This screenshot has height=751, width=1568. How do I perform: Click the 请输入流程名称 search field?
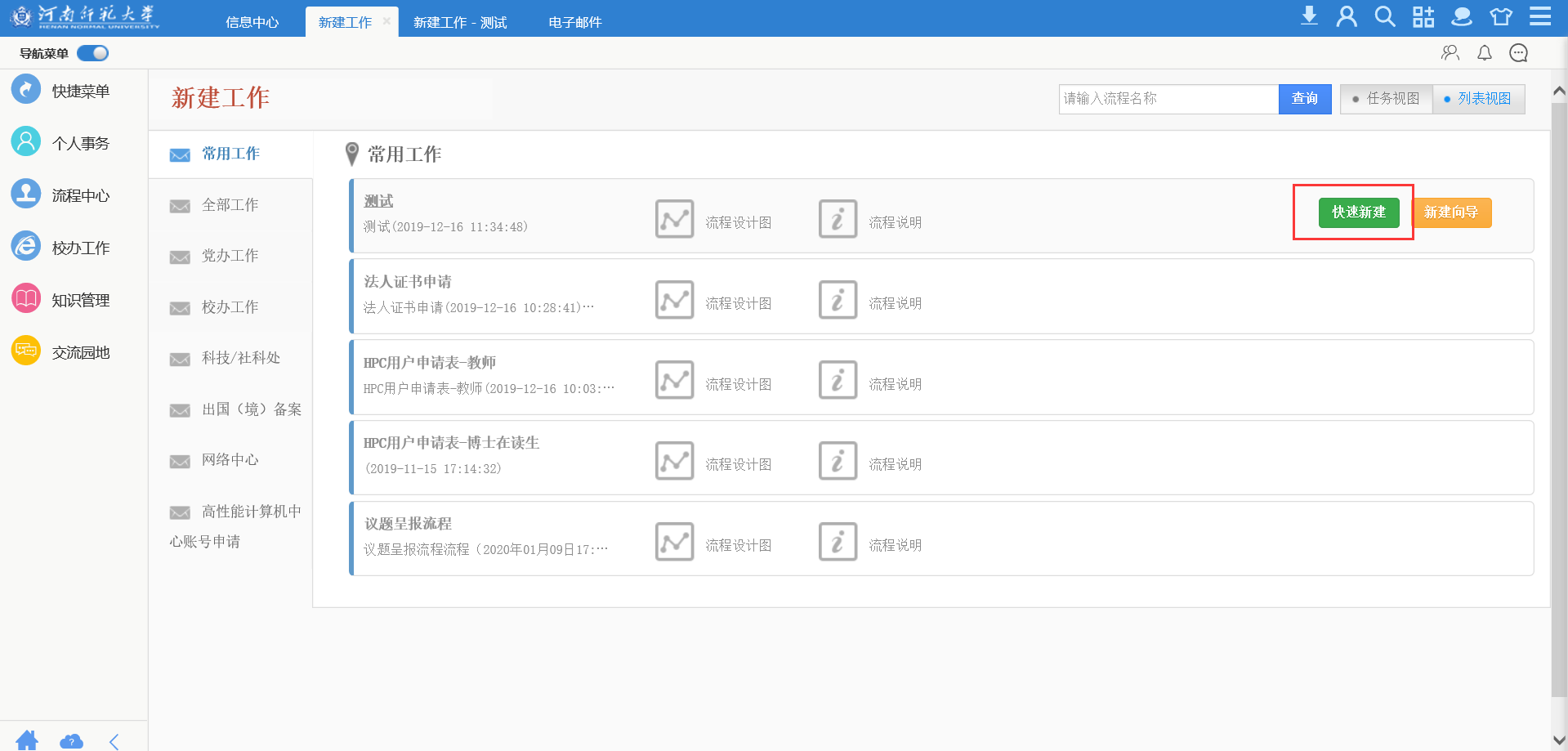[1168, 99]
